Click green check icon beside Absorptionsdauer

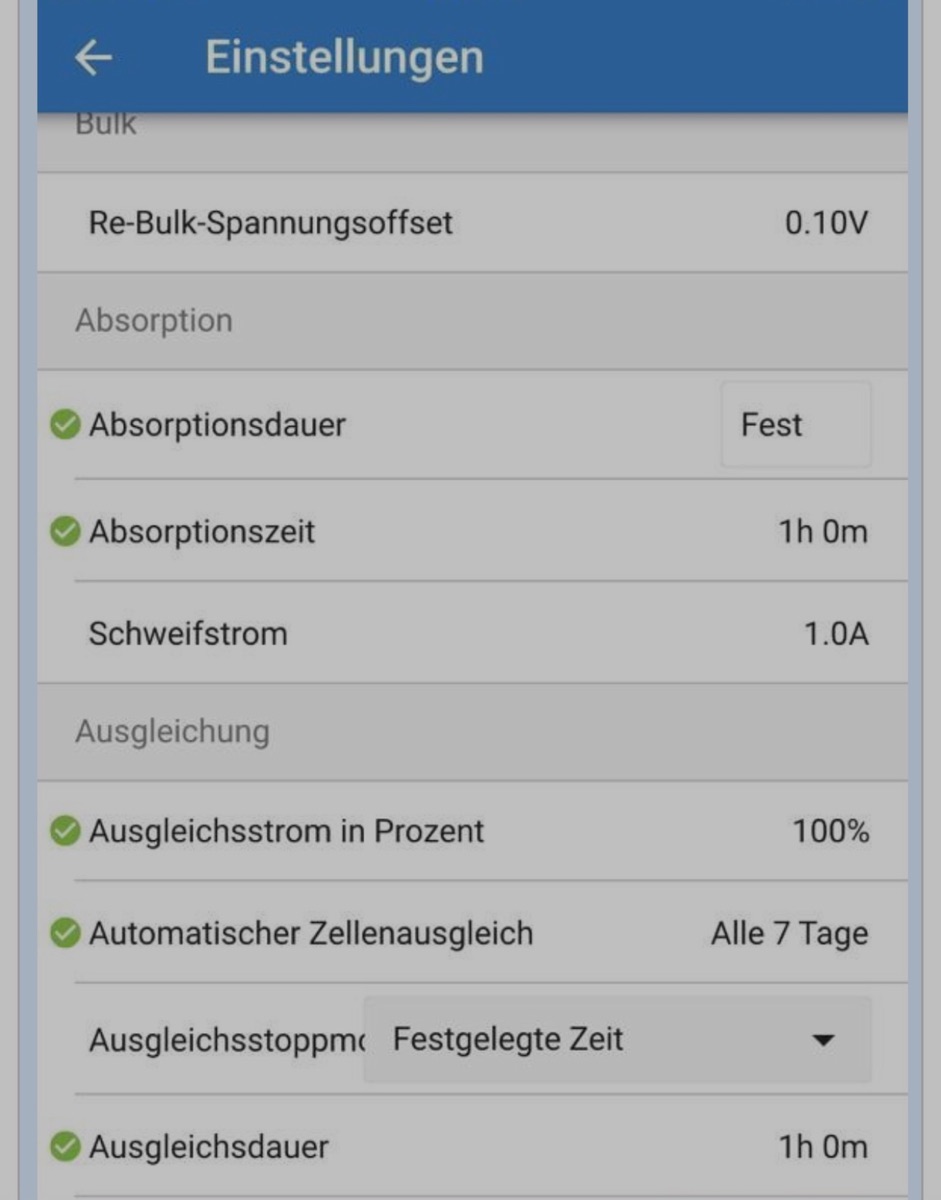pos(65,425)
